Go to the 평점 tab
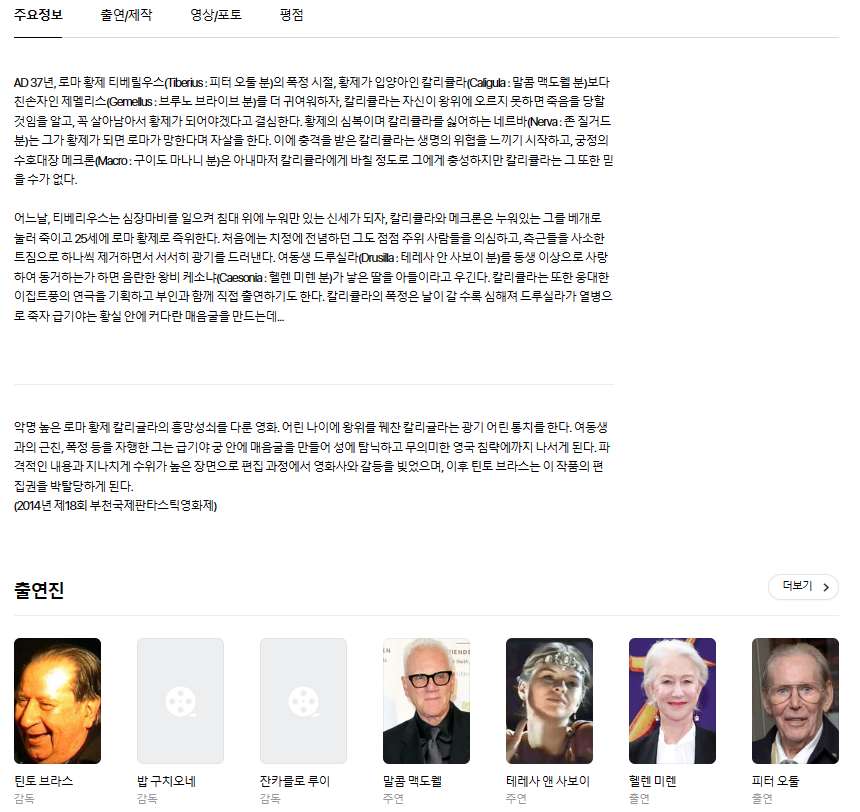 coord(292,16)
